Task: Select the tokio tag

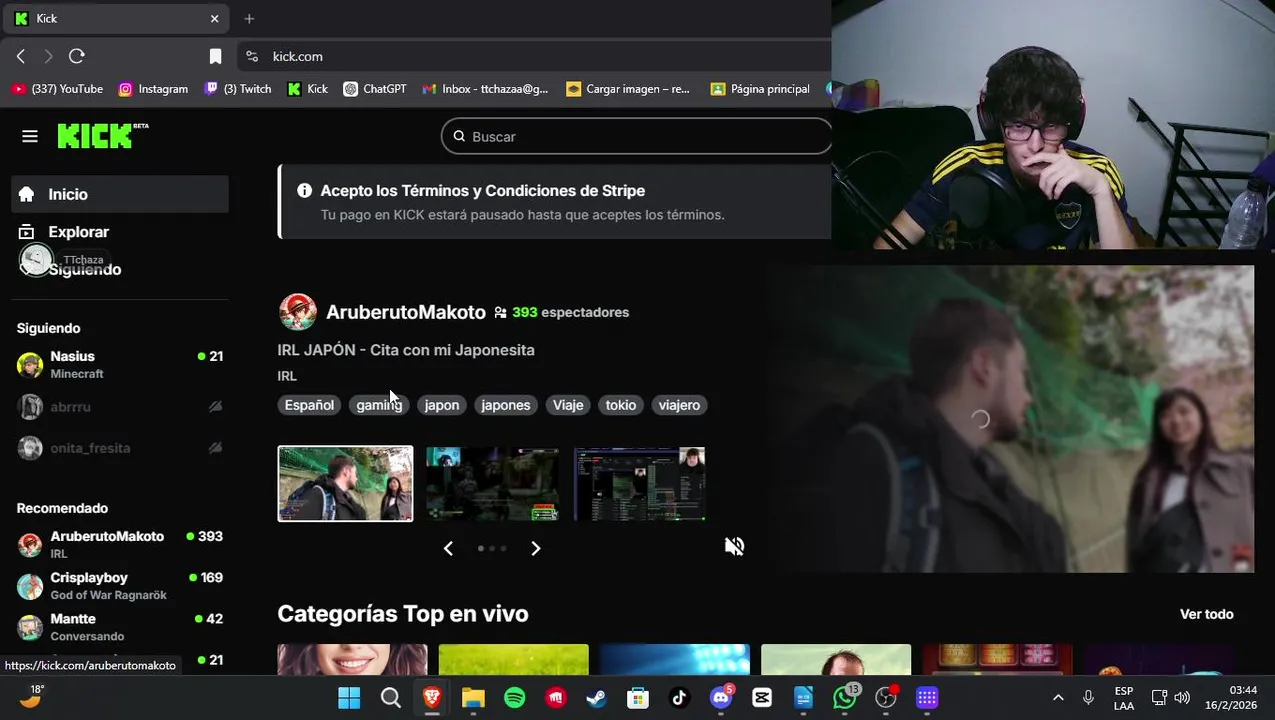Action: [620, 405]
